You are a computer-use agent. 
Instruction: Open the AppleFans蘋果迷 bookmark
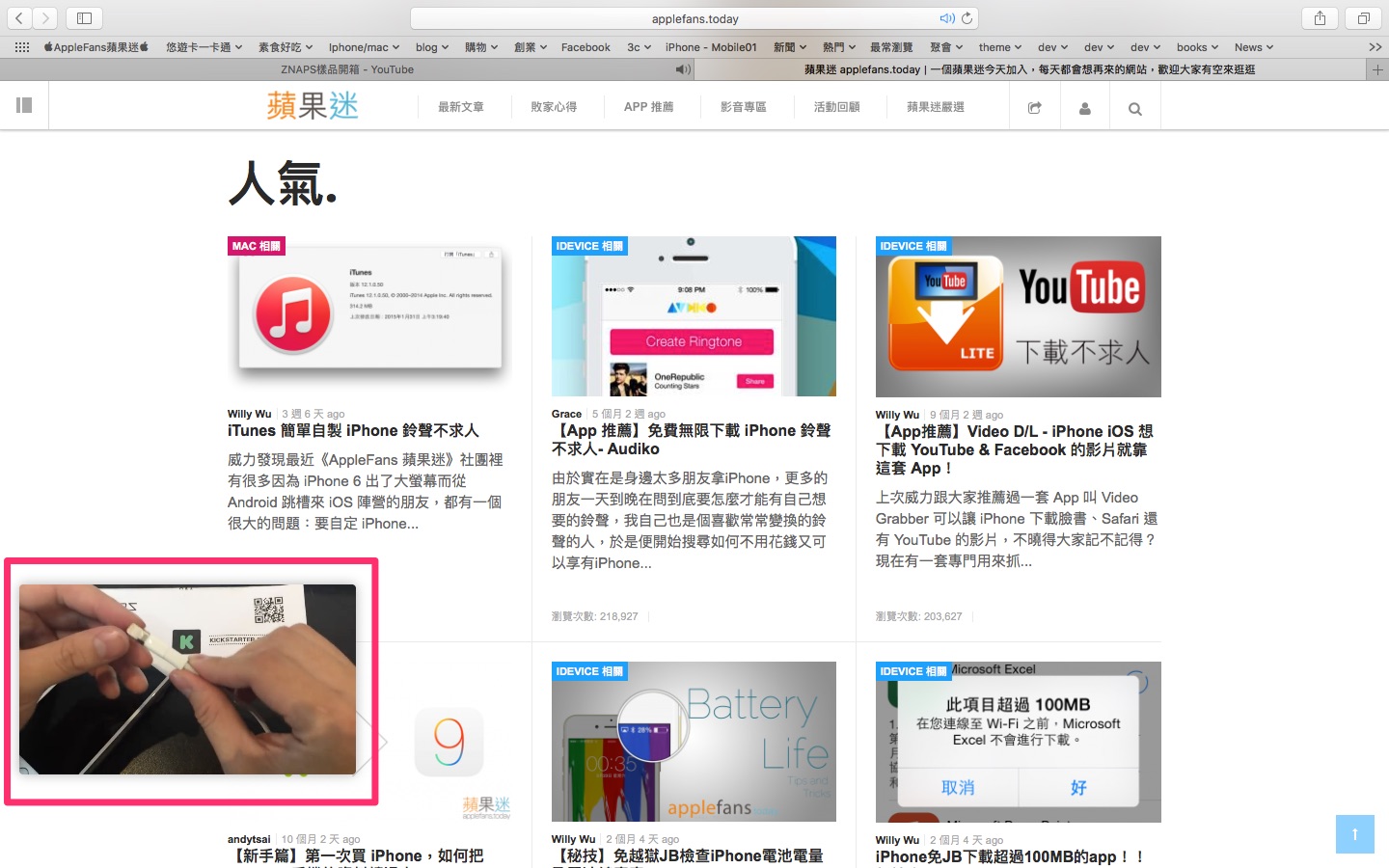click(96, 47)
